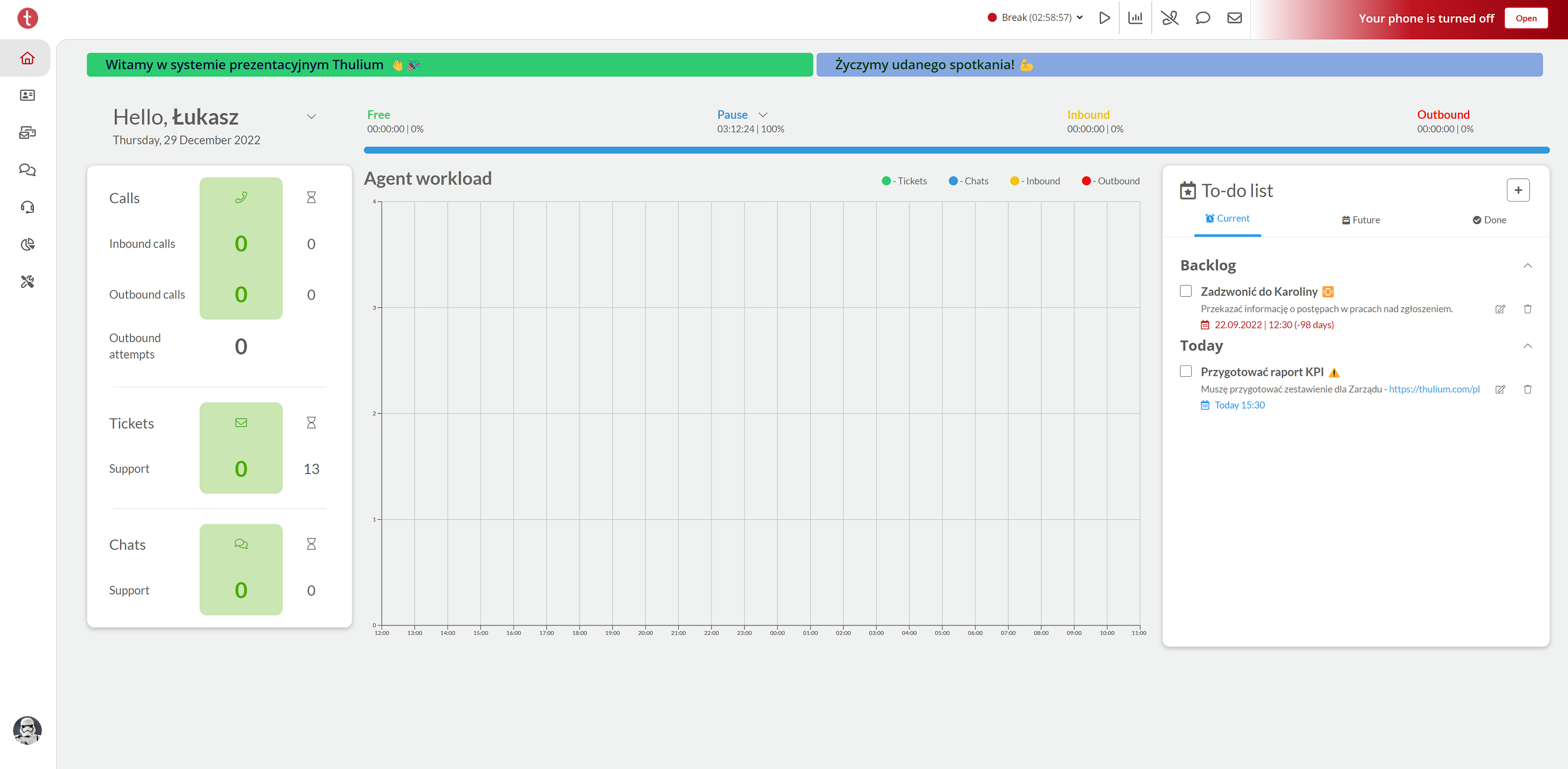Click the warning icon beside raport KPI
The image size is (1568, 769).
click(1334, 373)
